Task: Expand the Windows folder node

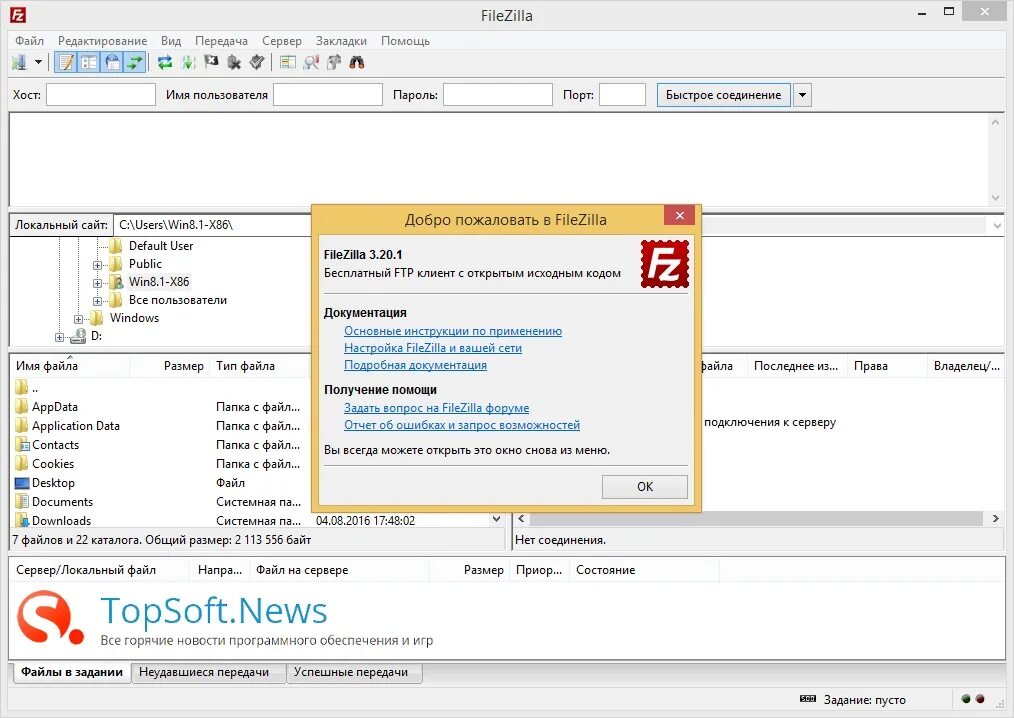Action: click(x=78, y=319)
